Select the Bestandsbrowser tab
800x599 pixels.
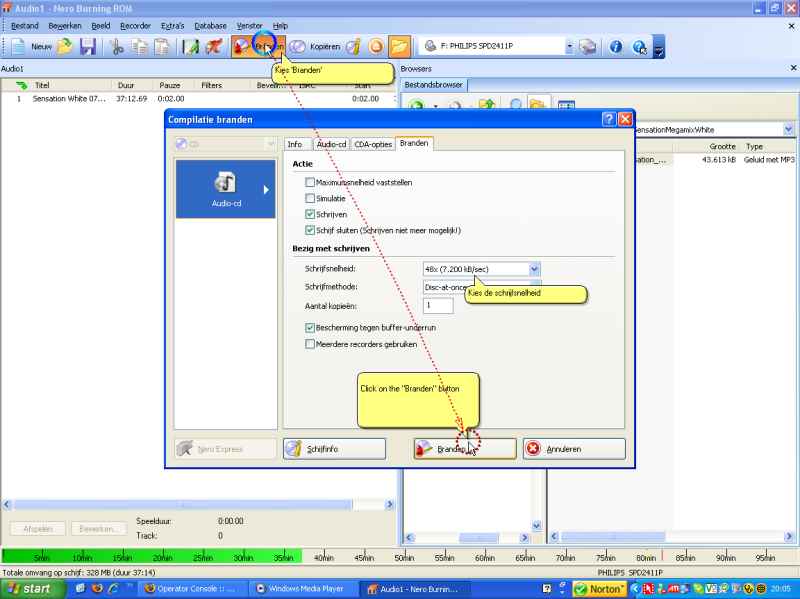433,85
